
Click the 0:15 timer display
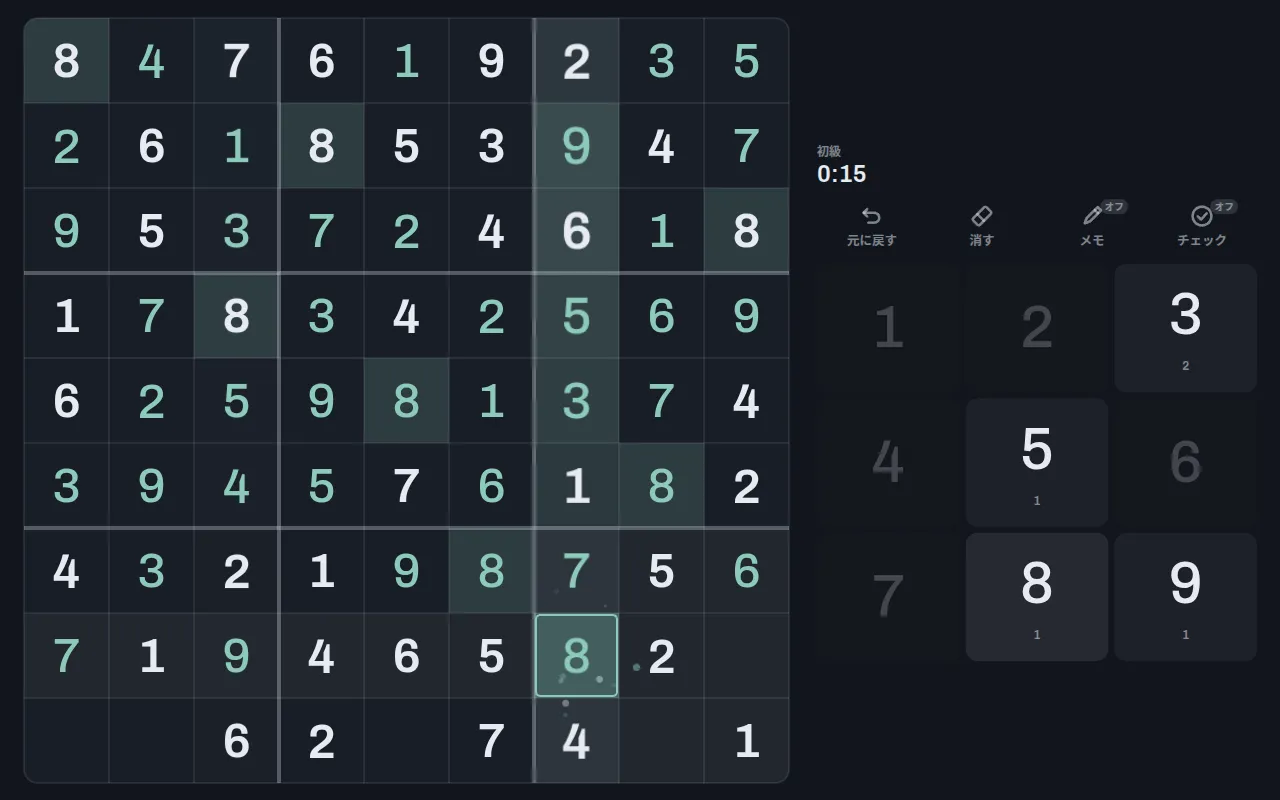click(x=841, y=174)
